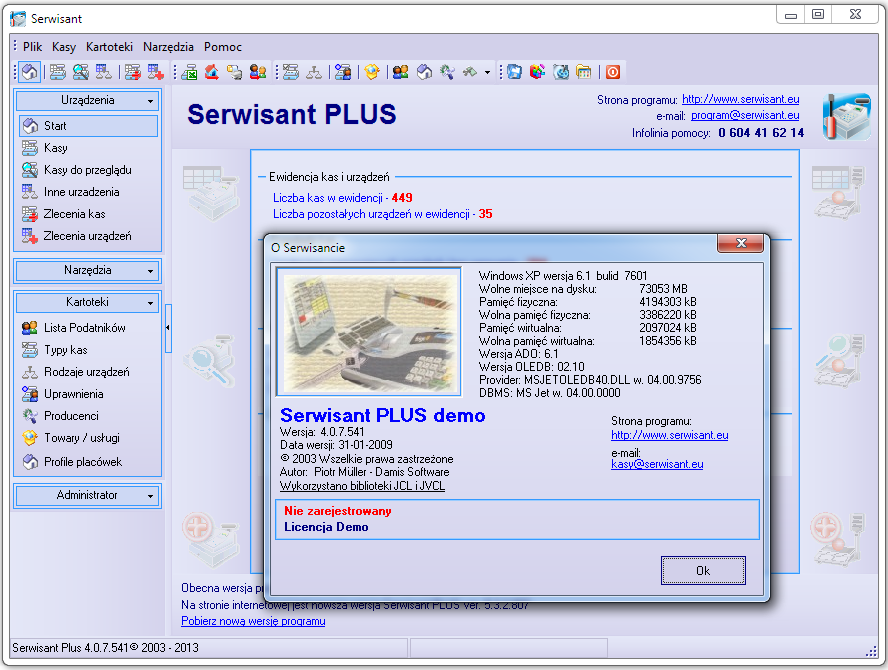
Task: Click program@serwisant.eu email link in header
Action: tap(745, 115)
